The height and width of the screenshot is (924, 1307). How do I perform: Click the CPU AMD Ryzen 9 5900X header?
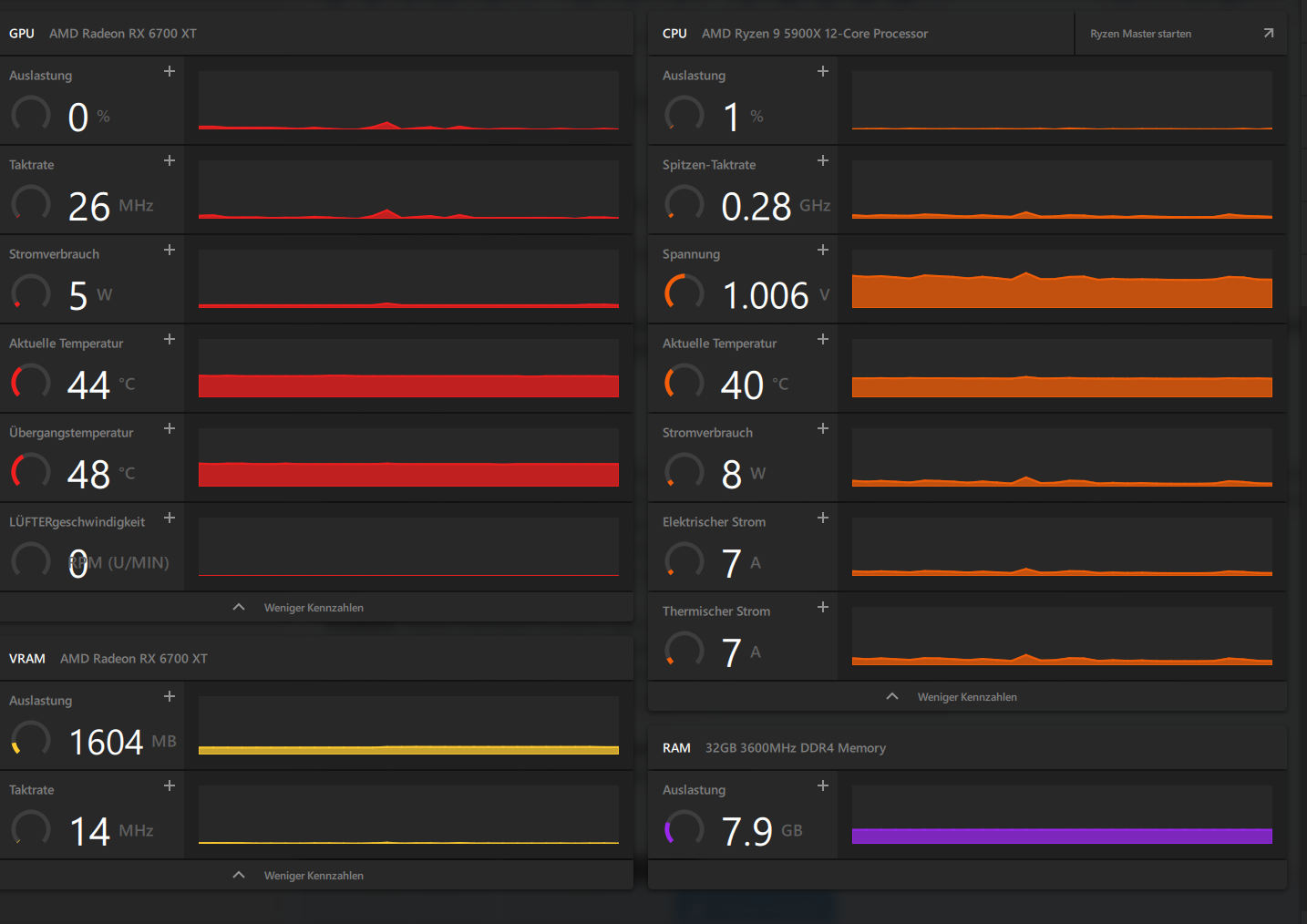click(x=795, y=34)
